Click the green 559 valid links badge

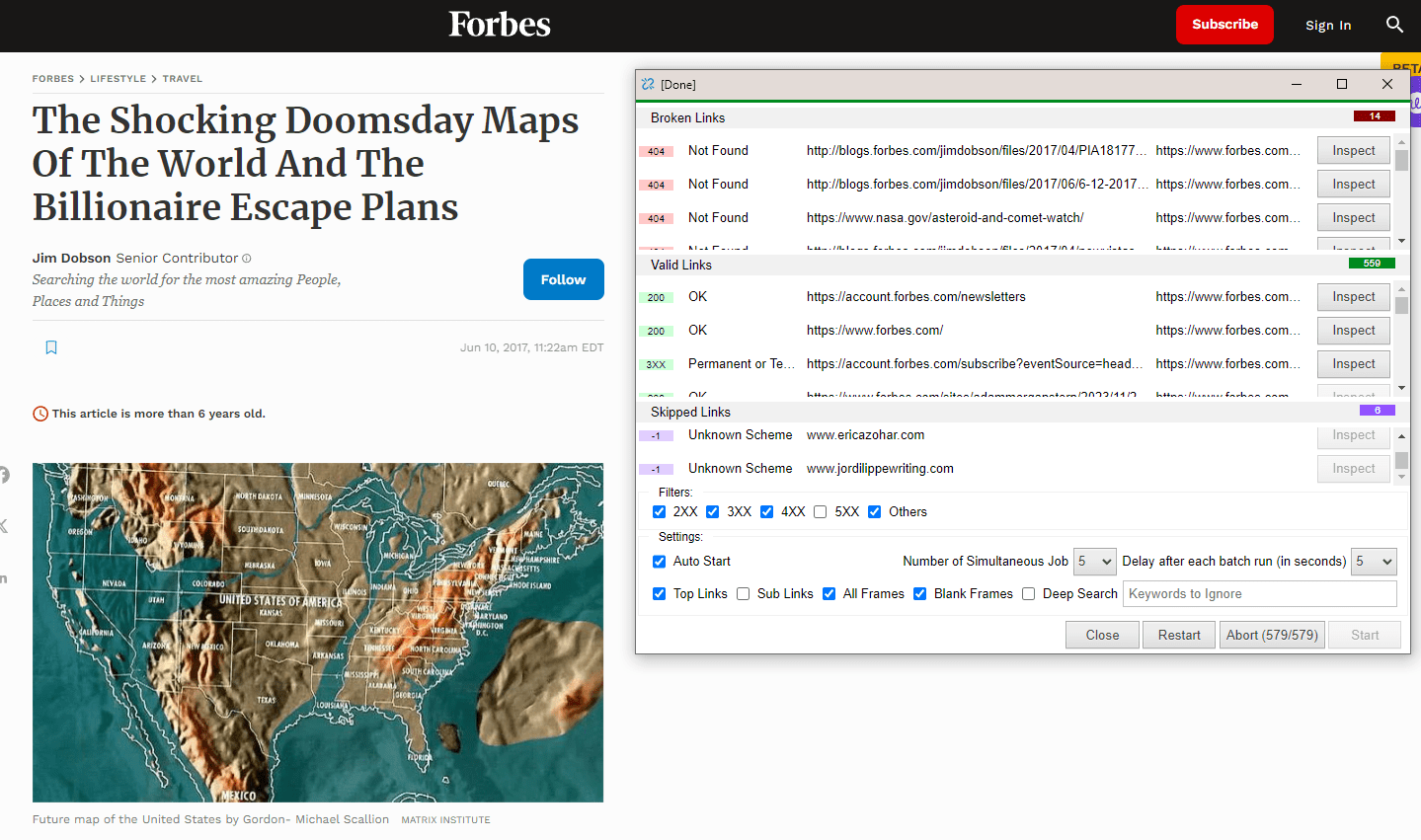tap(1372, 264)
